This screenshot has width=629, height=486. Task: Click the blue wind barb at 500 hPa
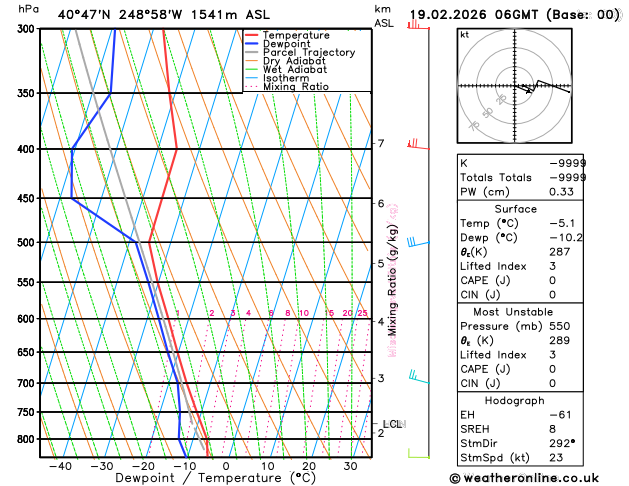(418, 242)
